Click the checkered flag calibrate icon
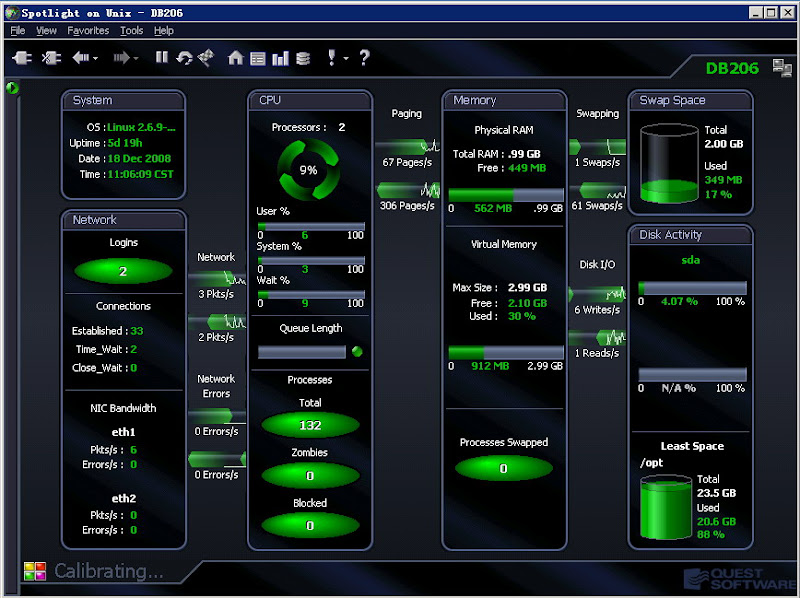800x598 pixels. pyautogui.click(x=206, y=58)
